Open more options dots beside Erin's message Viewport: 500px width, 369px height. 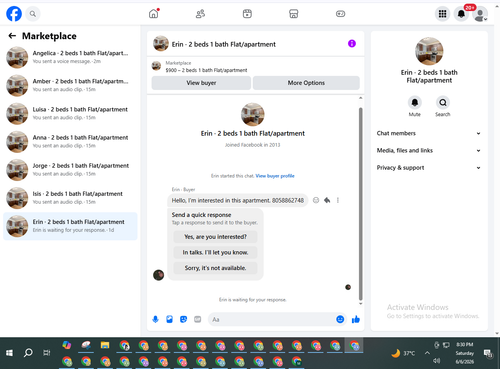point(338,200)
